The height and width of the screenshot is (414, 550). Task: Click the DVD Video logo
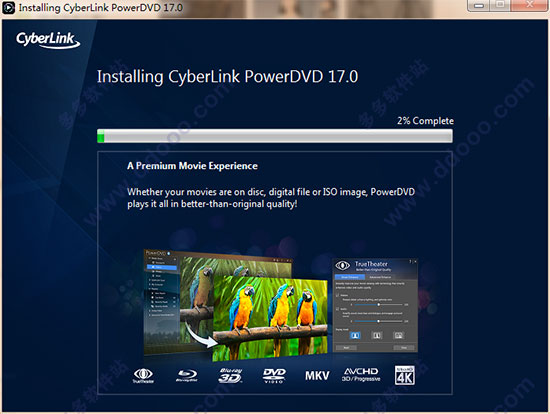coord(274,375)
